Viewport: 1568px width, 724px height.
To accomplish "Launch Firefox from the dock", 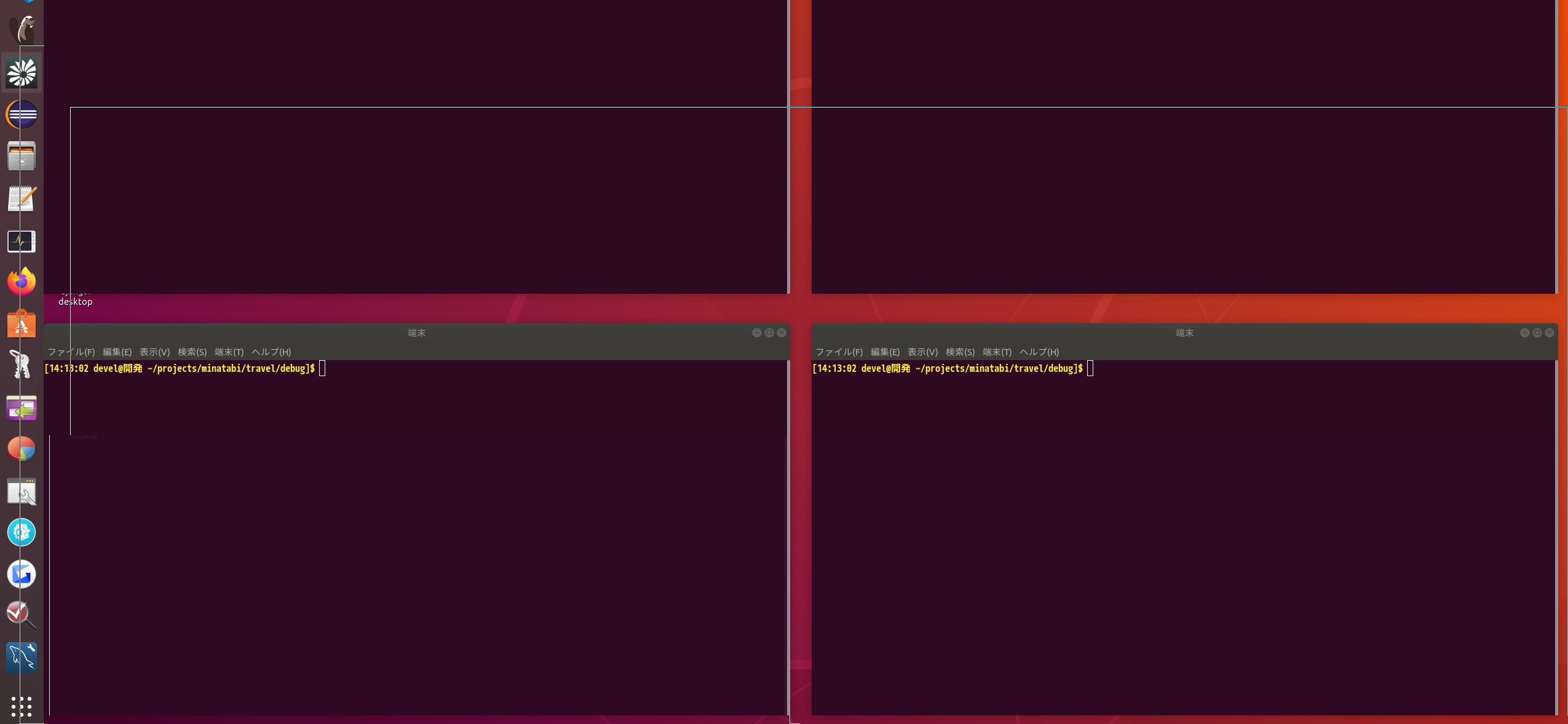I will (22, 282).
